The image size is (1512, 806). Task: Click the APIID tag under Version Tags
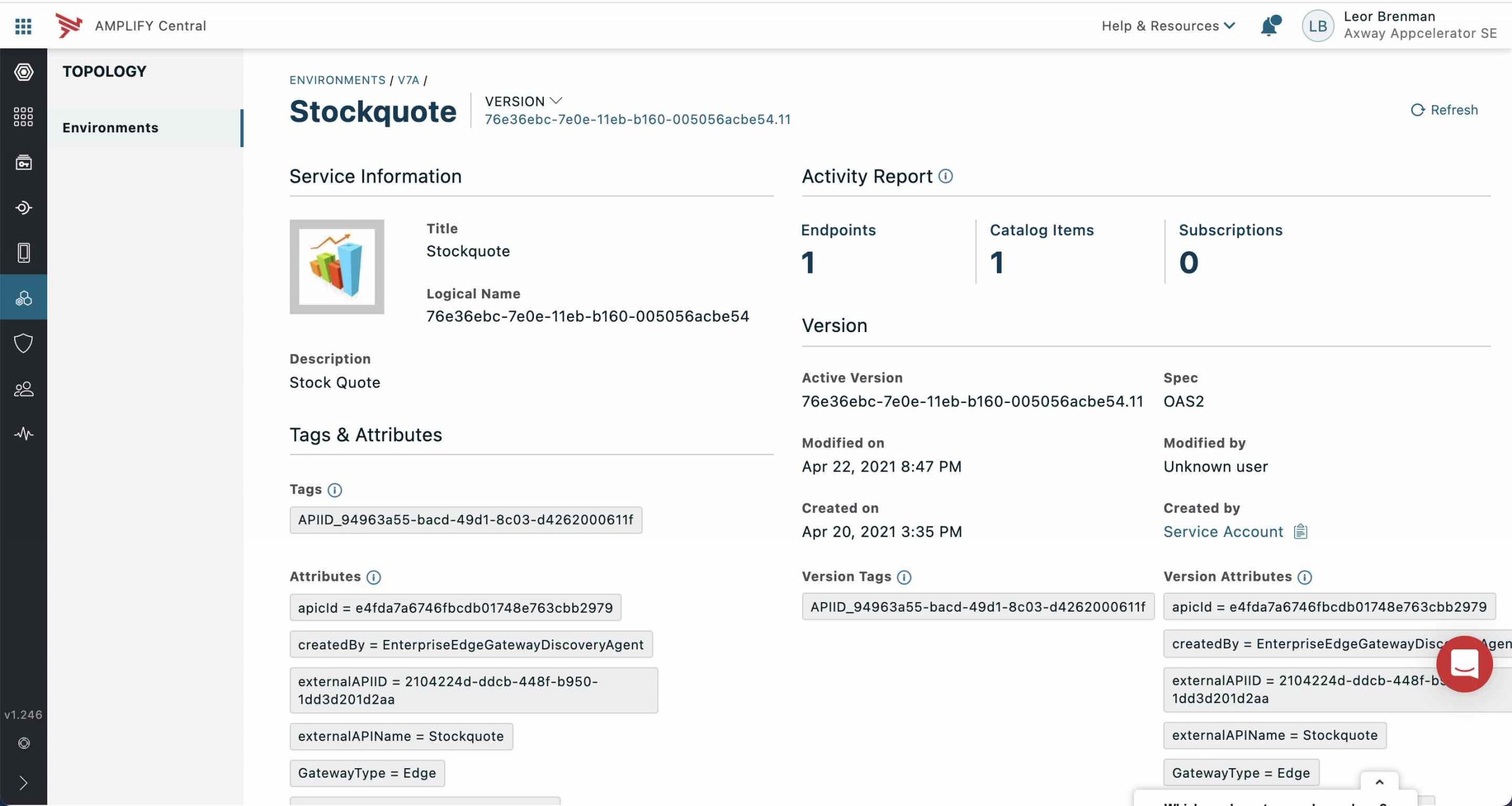point(978,607)
